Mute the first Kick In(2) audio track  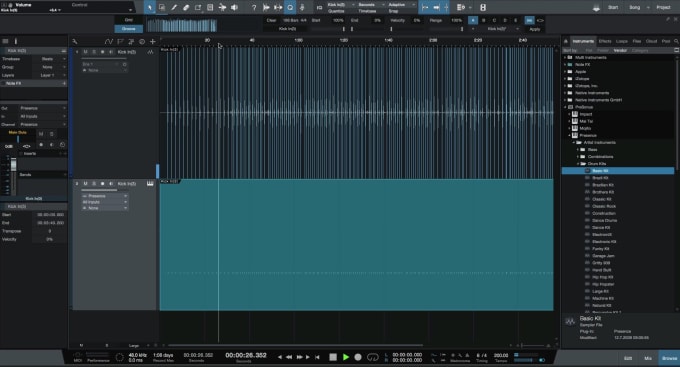[x=85, y=52]
